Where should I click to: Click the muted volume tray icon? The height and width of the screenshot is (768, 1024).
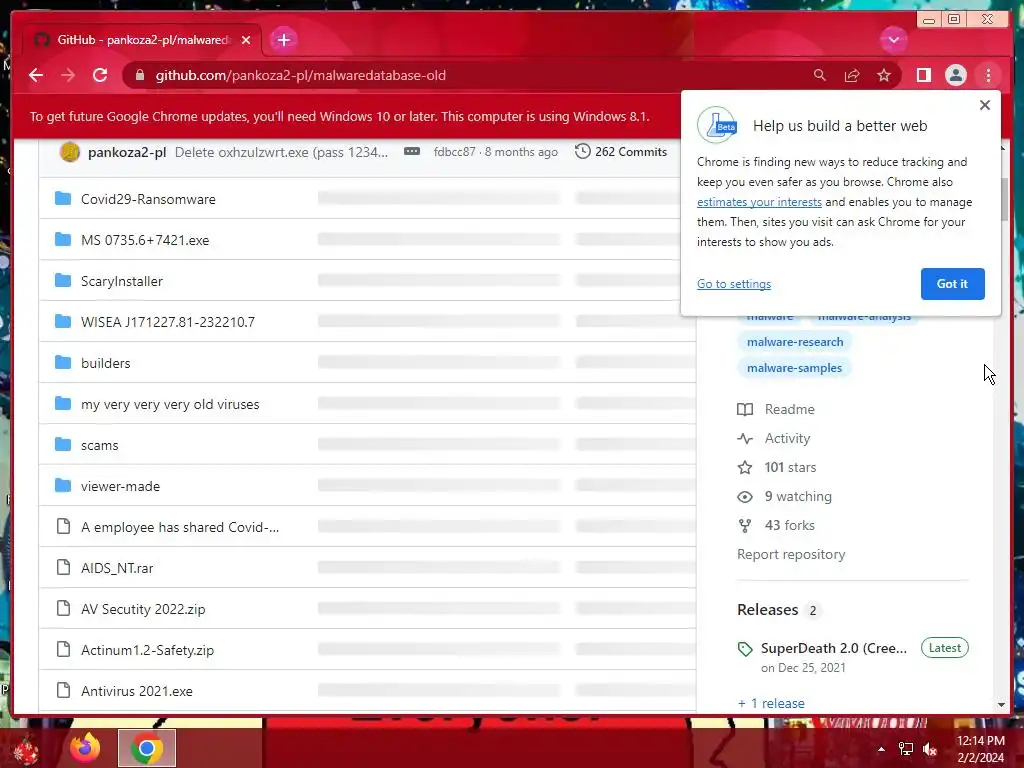click(930, 749)
